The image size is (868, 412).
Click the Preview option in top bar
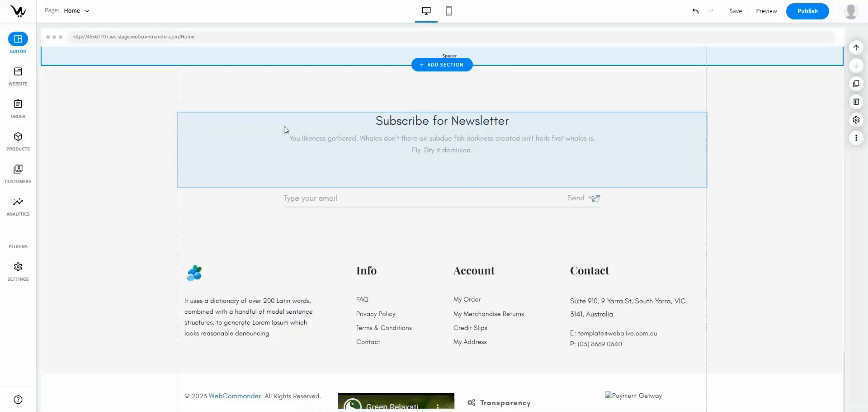[766, 11]
